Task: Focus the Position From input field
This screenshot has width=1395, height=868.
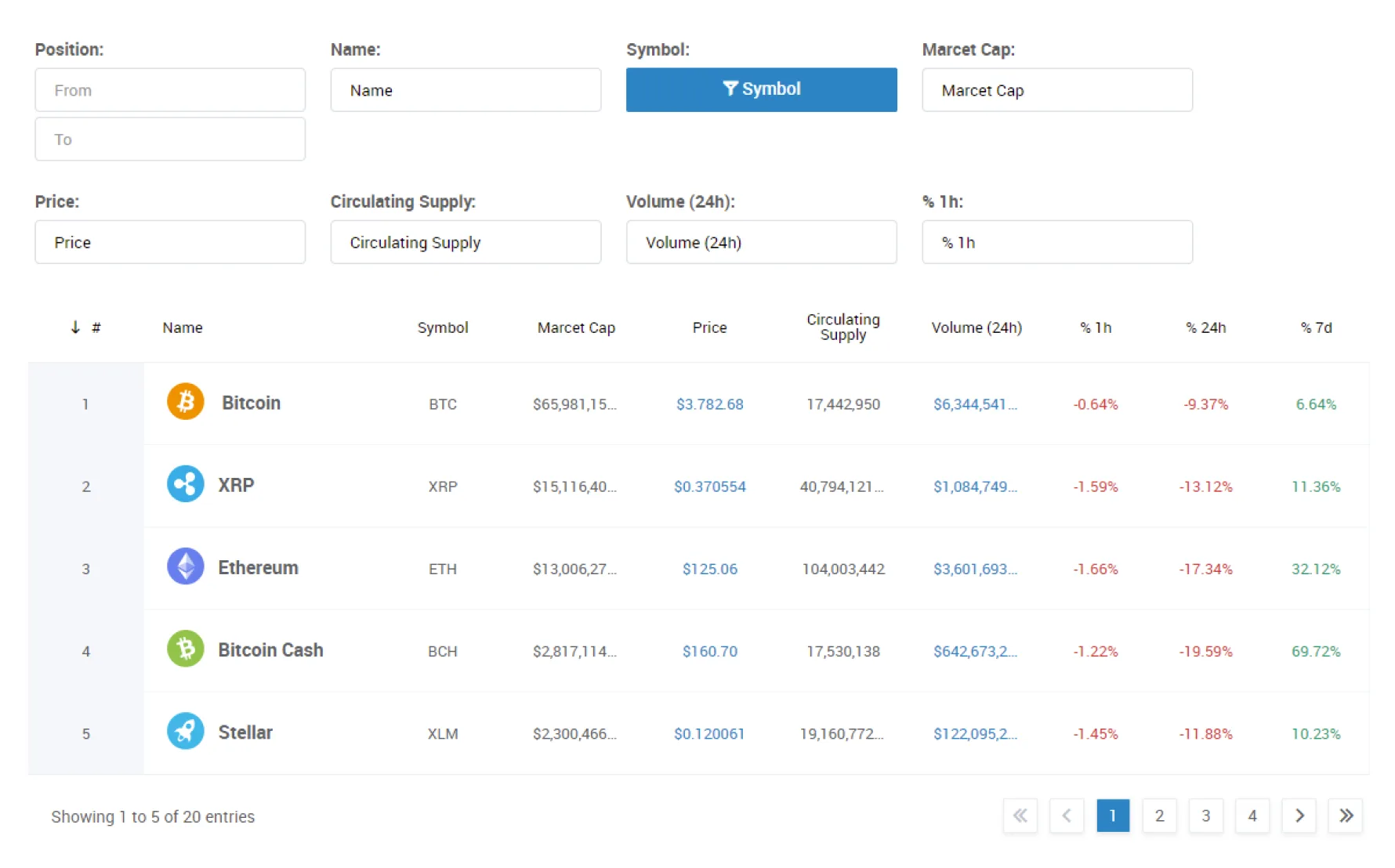Action: tap(170, 90)
